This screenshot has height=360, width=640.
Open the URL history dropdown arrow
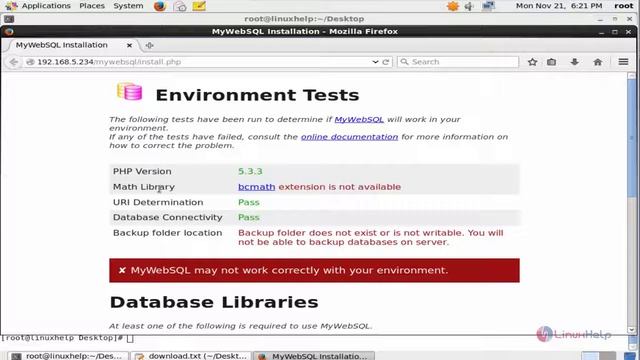(375, 62)
